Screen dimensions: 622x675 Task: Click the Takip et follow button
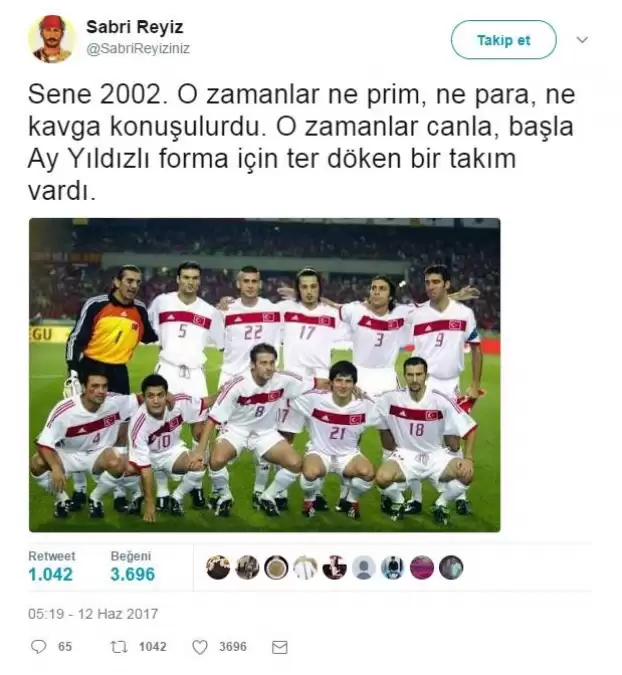point(504,40)
